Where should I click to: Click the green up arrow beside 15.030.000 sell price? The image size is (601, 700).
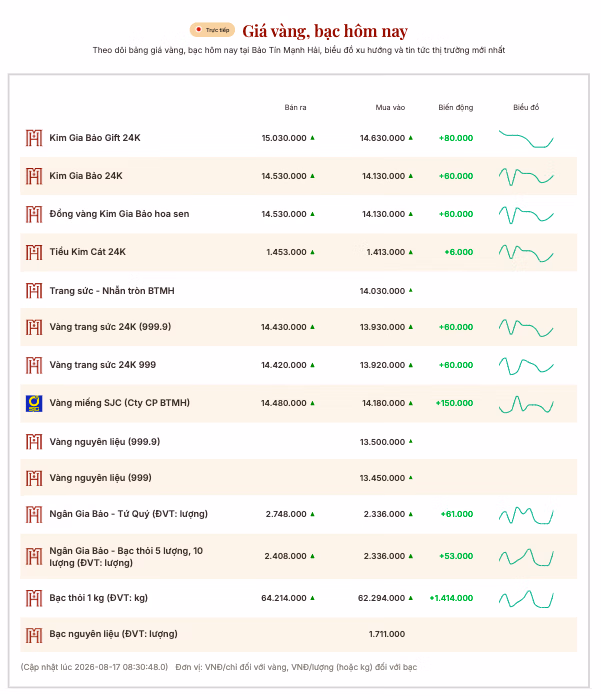pos(313,138)
